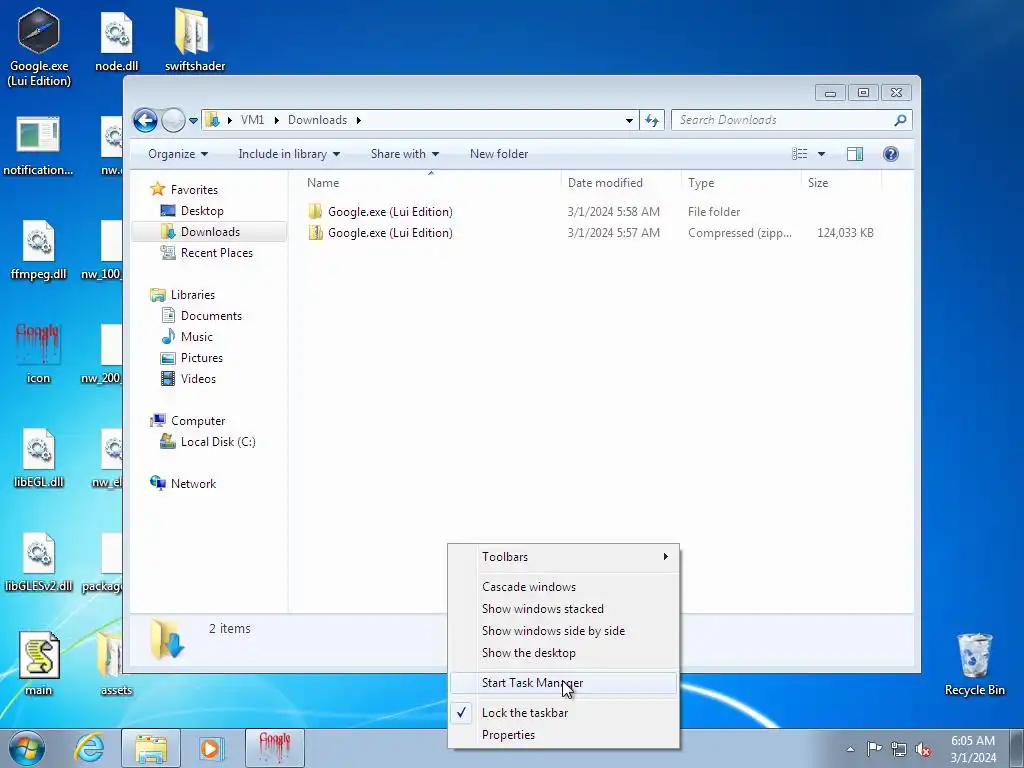Sort by the Size column header
This screenshot has height=768, width=1024.
[x=841, y=183]
